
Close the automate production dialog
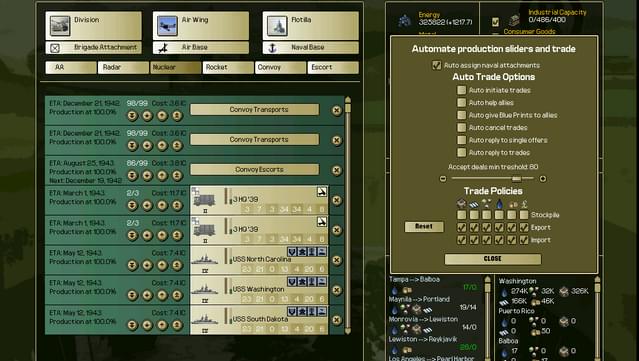[493, 259]
